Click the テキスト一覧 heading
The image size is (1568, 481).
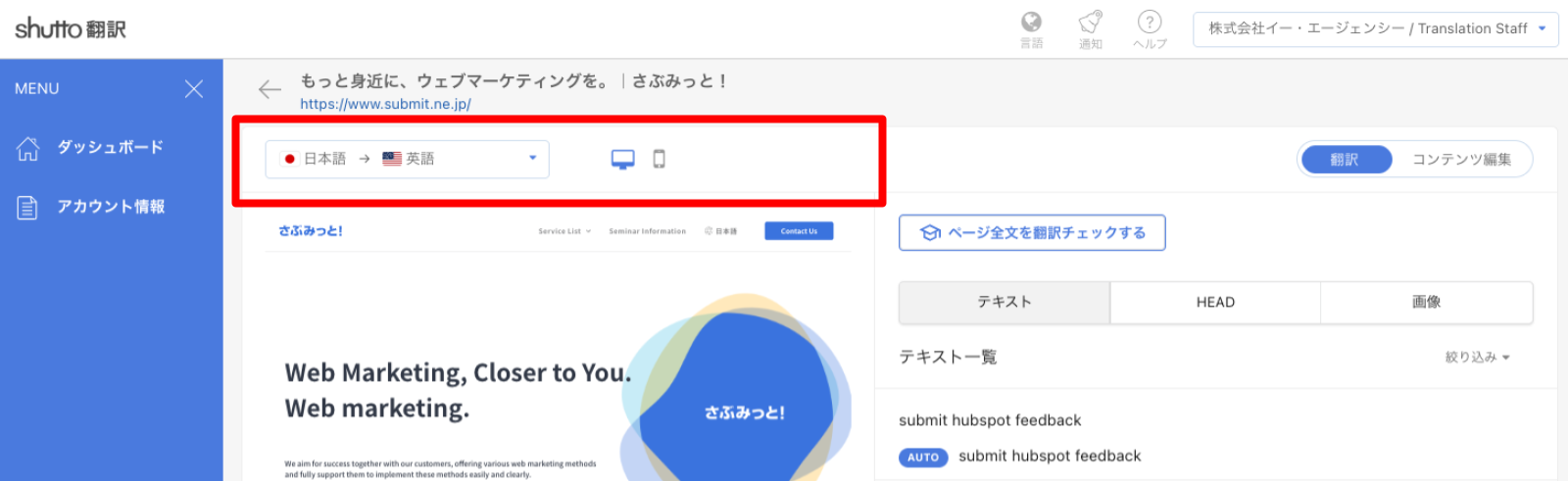coord(948,358)
